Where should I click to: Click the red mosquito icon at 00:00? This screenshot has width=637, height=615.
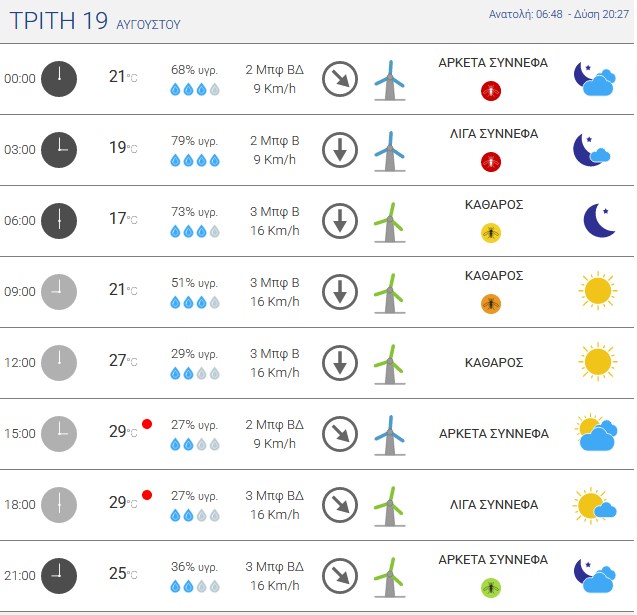491,91
